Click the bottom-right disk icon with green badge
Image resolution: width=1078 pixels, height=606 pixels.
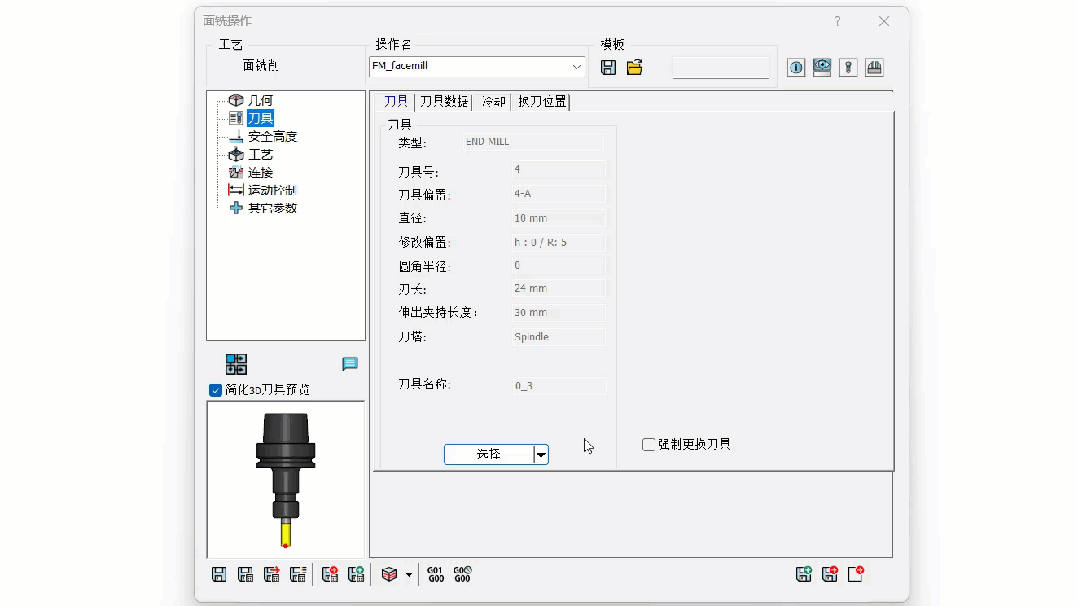(804, 574)
